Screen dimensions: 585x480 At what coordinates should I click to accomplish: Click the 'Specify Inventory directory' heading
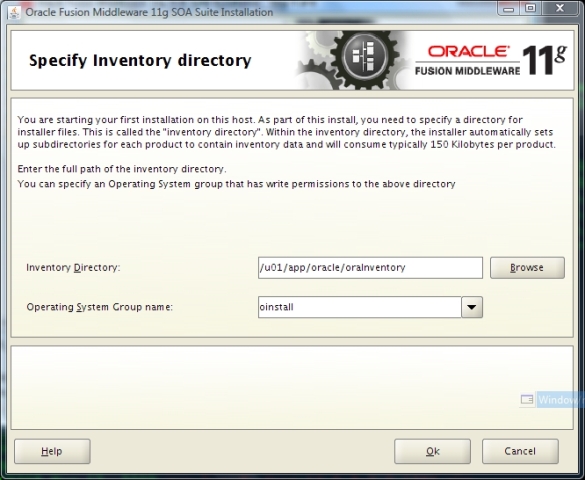[x=140, y=60]
